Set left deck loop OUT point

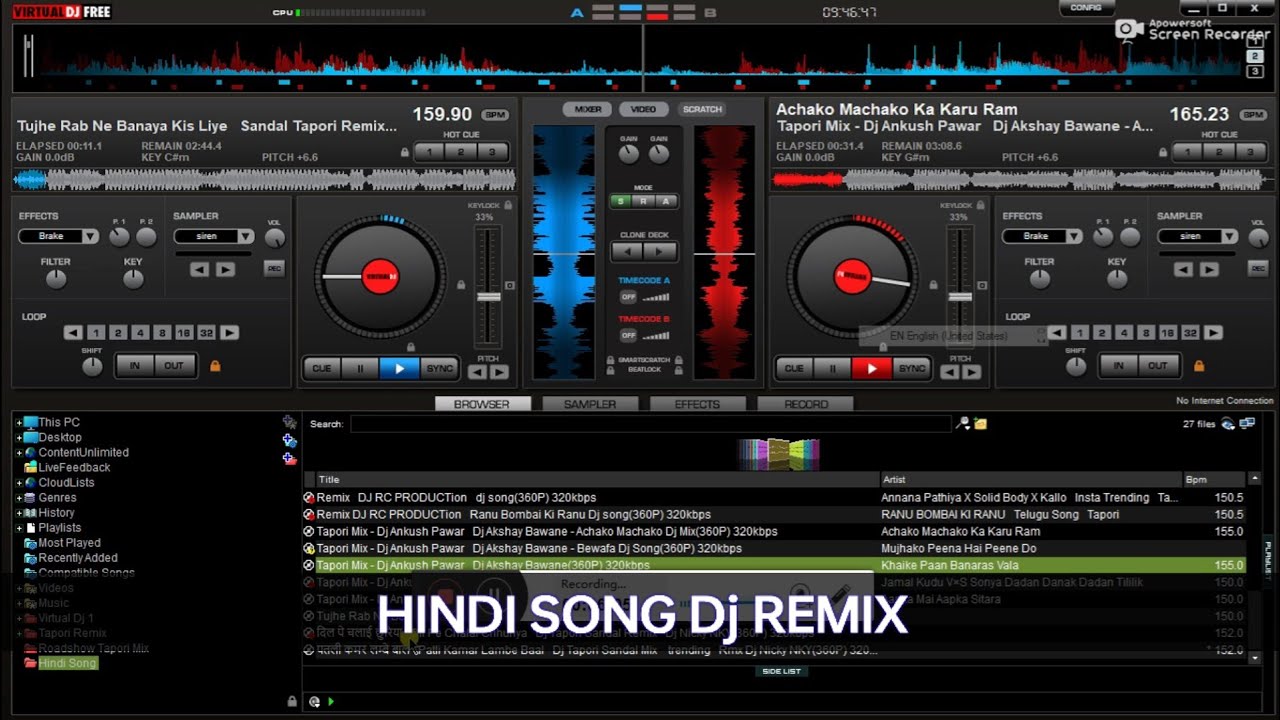(x=174, y=366)
